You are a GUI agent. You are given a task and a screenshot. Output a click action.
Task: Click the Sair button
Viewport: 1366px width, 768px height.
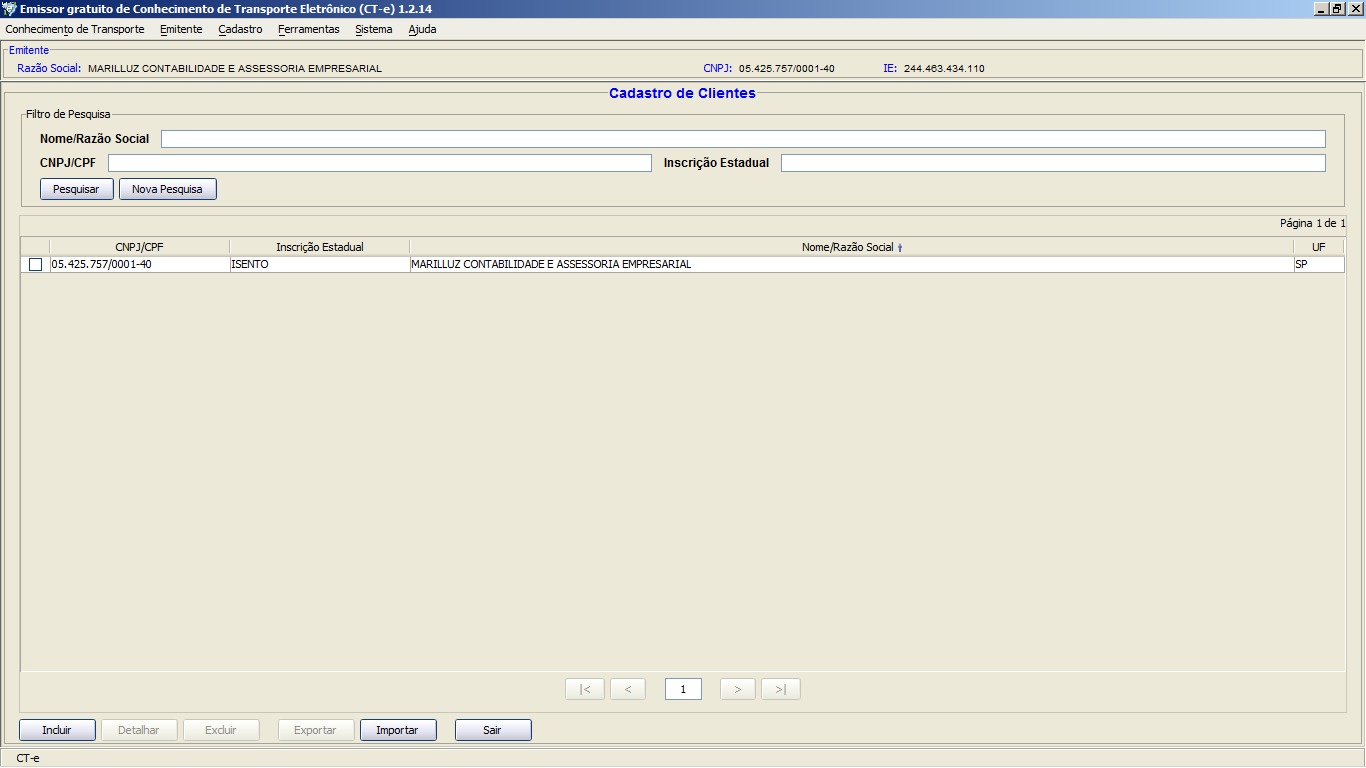click(492, 730)
